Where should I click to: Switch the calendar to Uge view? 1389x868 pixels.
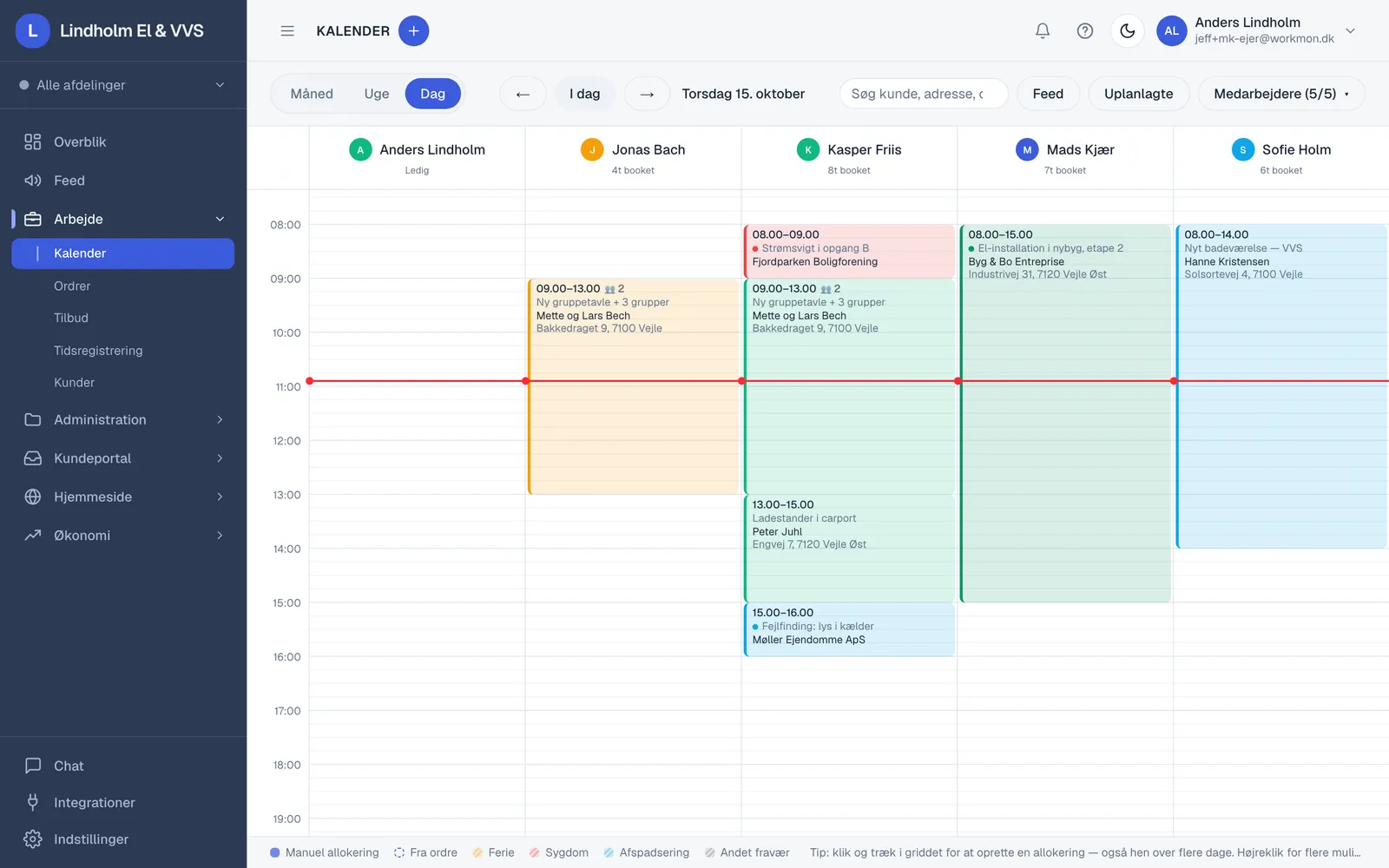tap(377, 94)
